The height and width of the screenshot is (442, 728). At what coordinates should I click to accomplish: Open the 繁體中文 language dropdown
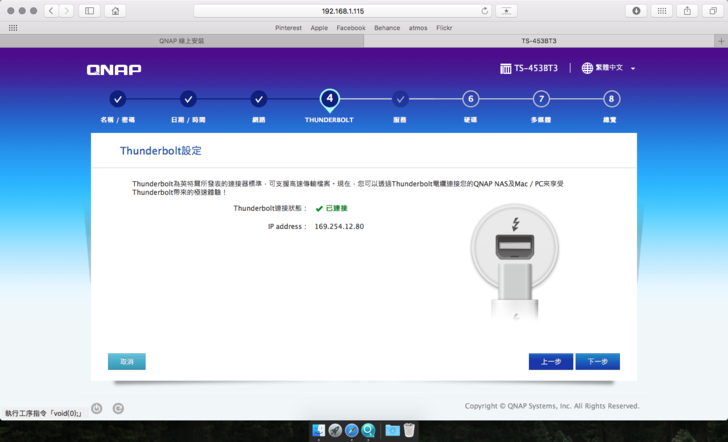[x=608, y=68]
